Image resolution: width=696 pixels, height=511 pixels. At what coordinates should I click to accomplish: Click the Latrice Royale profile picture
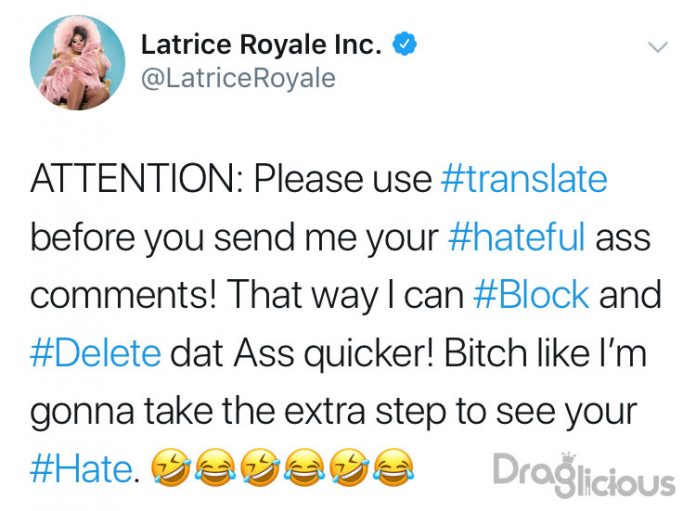[77, 62]
